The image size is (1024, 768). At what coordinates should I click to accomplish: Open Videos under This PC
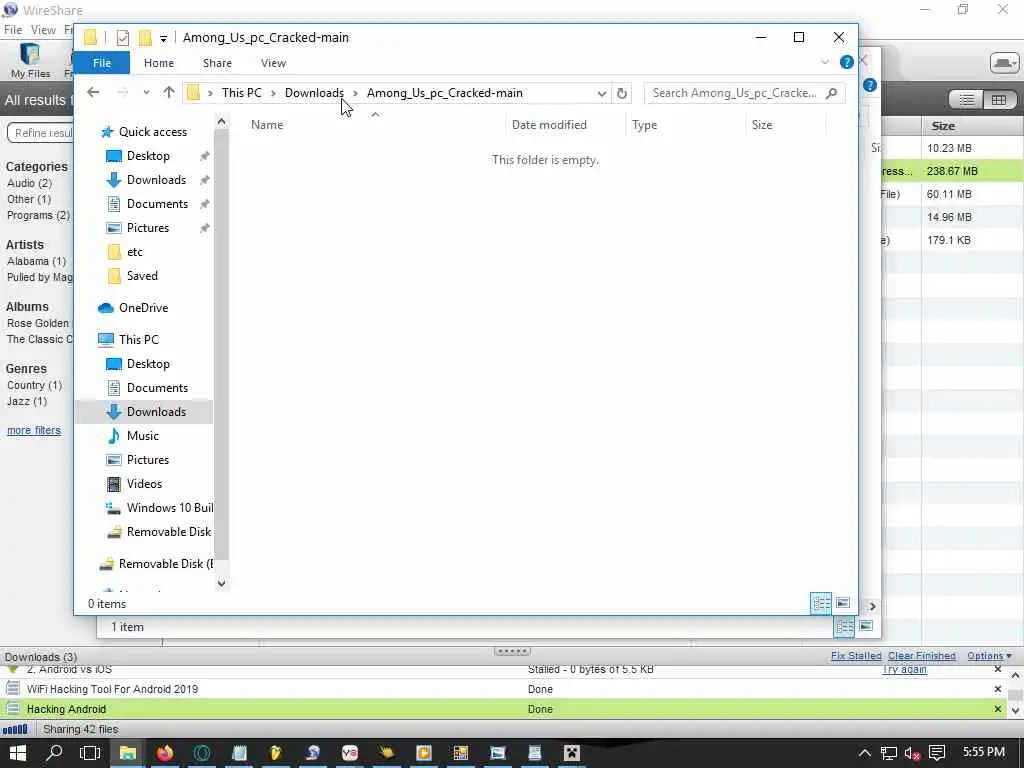coord(144,484)
